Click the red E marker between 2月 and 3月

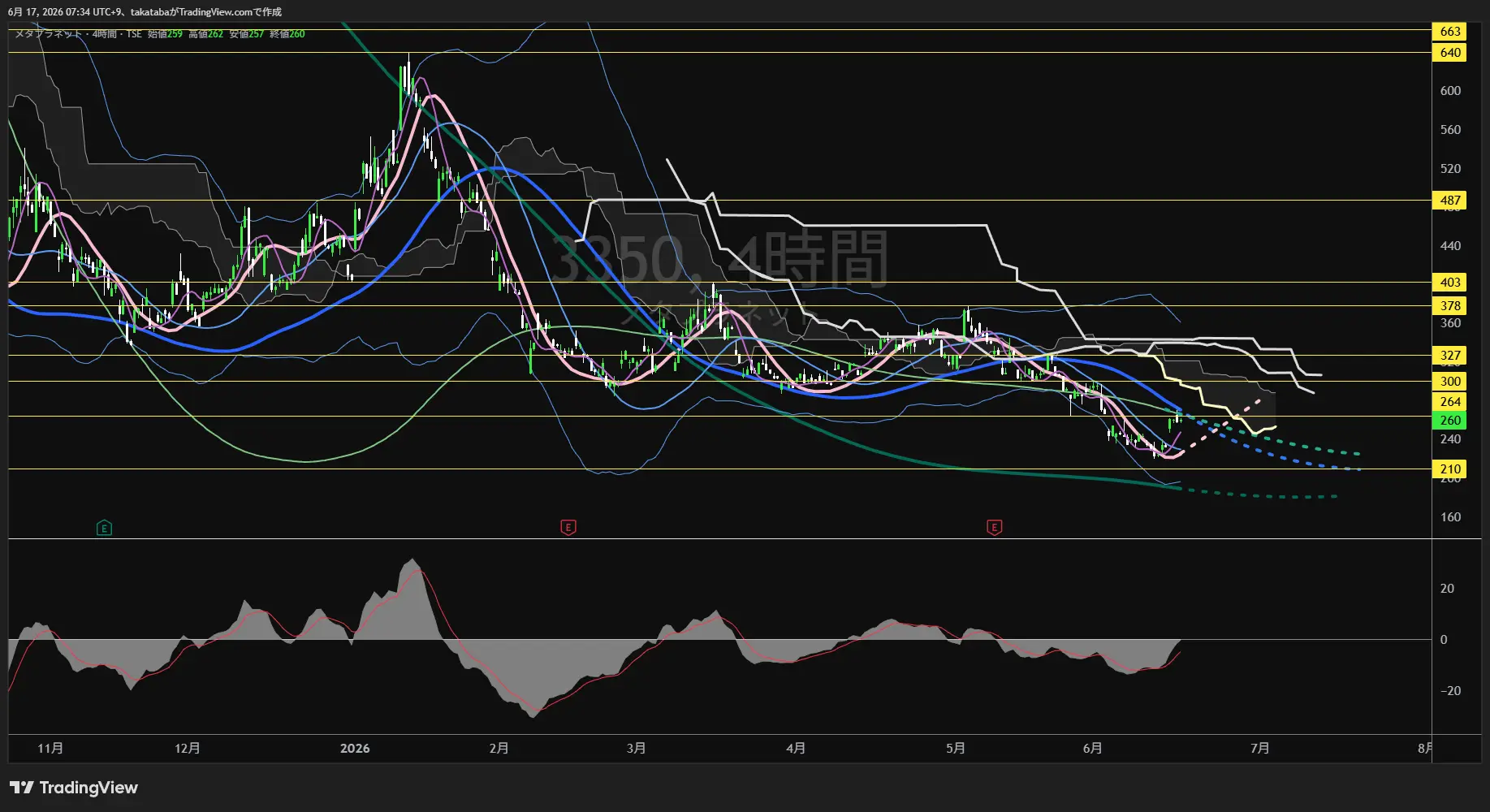click(x=568, y=528)
